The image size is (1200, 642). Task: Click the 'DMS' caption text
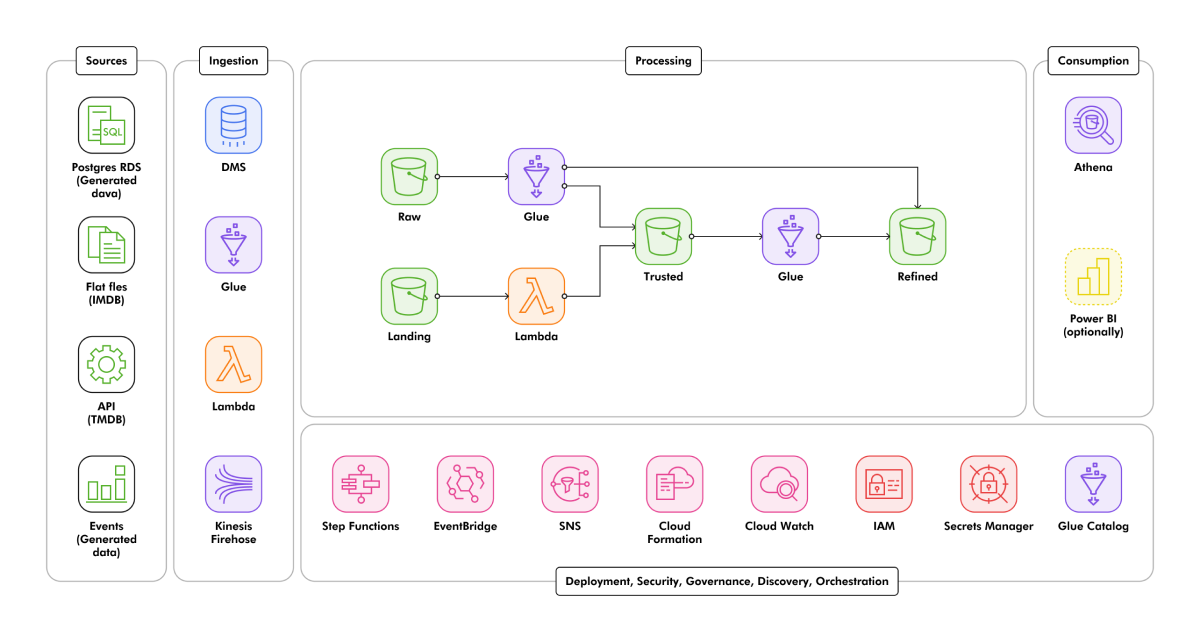pos(233,167)
